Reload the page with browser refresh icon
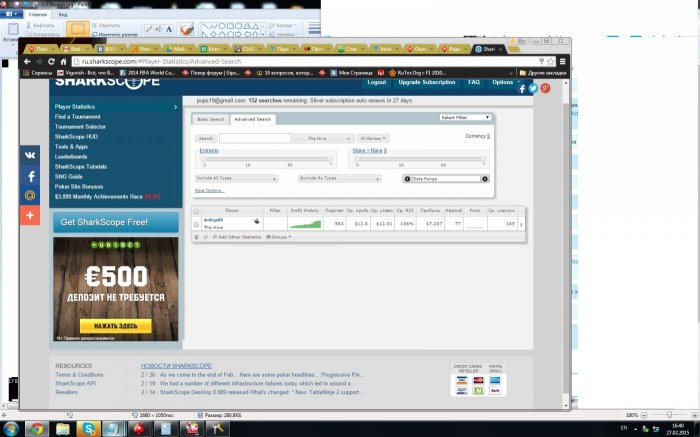Screen dimensions: 700x437 tap(51, 62)
